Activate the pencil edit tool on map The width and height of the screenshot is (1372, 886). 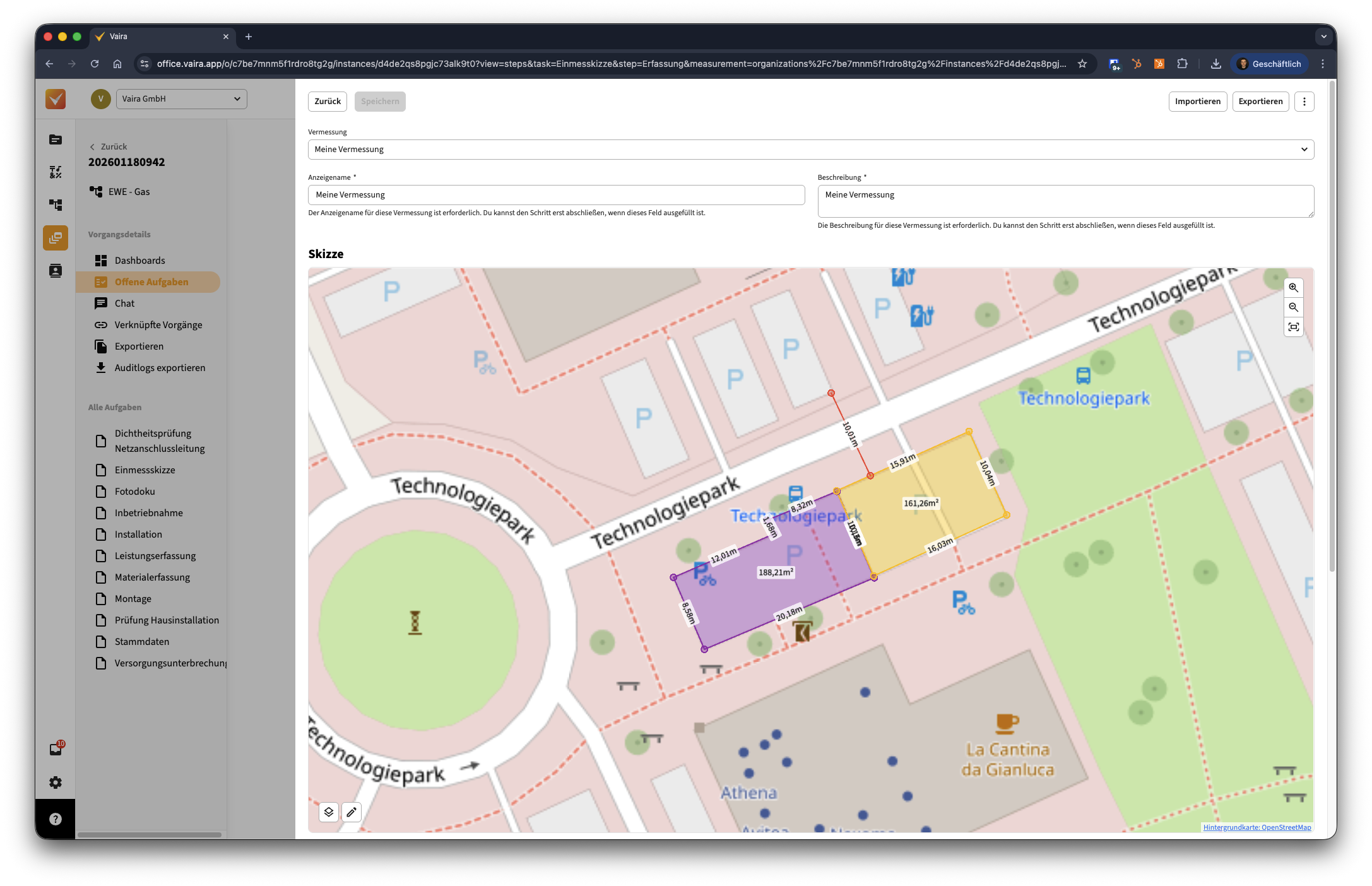(x=352, y=812)
